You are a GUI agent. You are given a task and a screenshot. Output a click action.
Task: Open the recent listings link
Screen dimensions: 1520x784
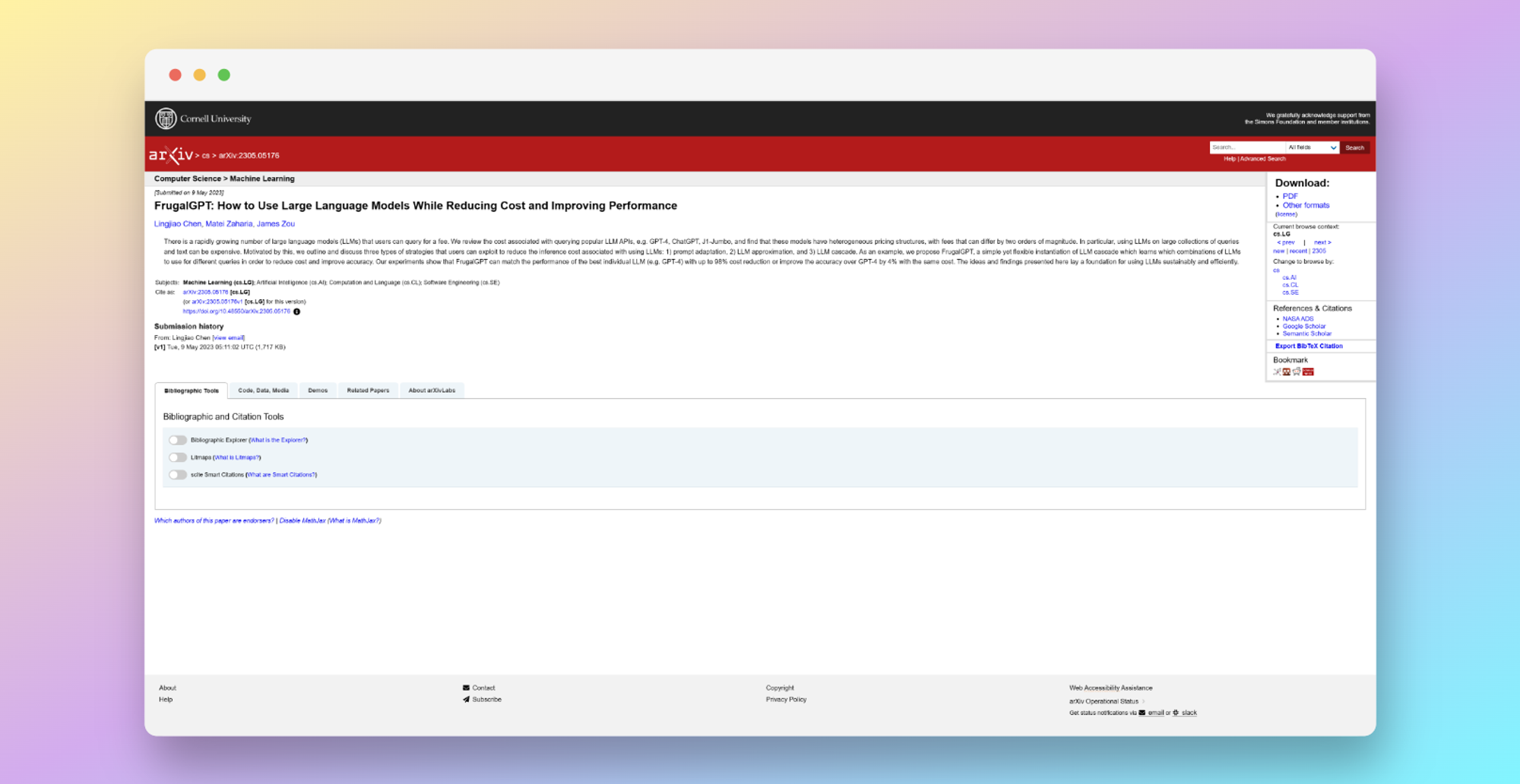pos(1298,251)
